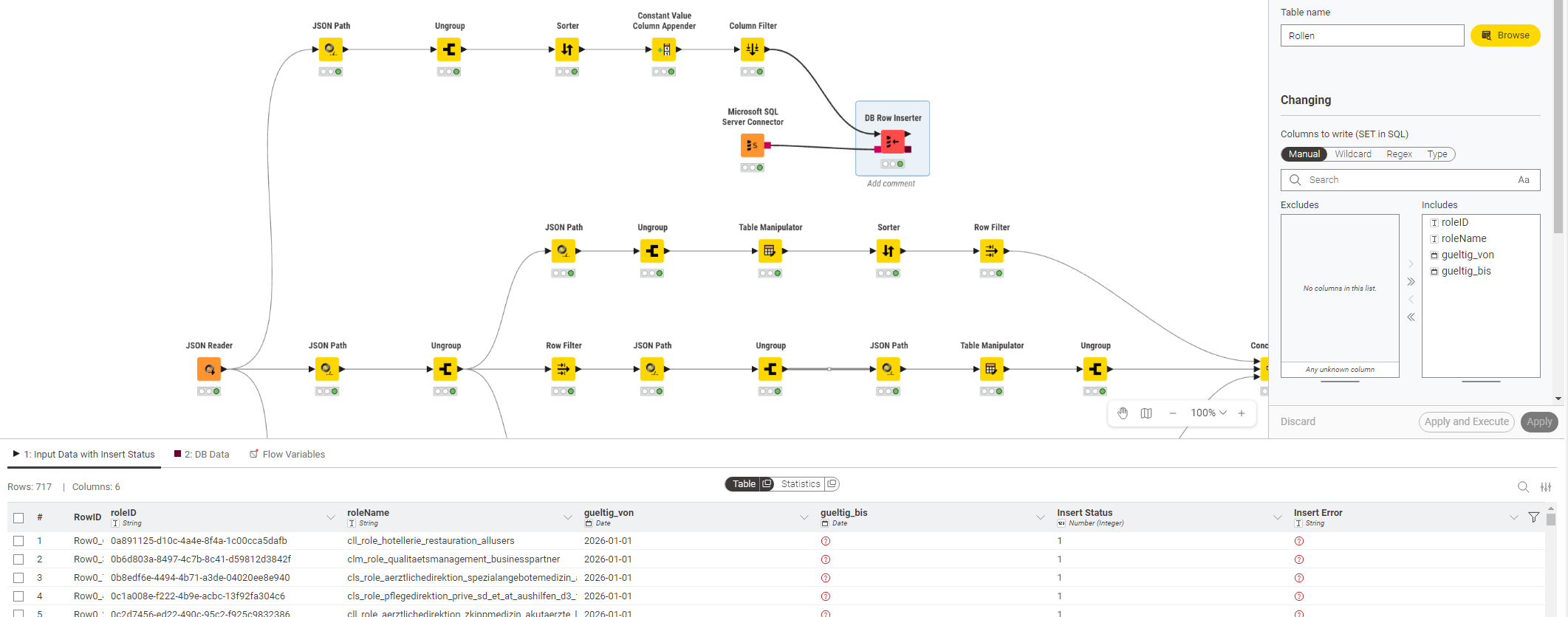
Task: Switch to the DB Data tab
Action: 202,455
